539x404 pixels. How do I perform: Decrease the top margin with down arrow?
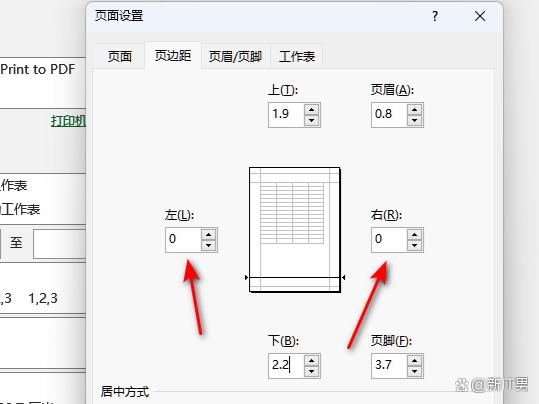(x=311, y=120)
